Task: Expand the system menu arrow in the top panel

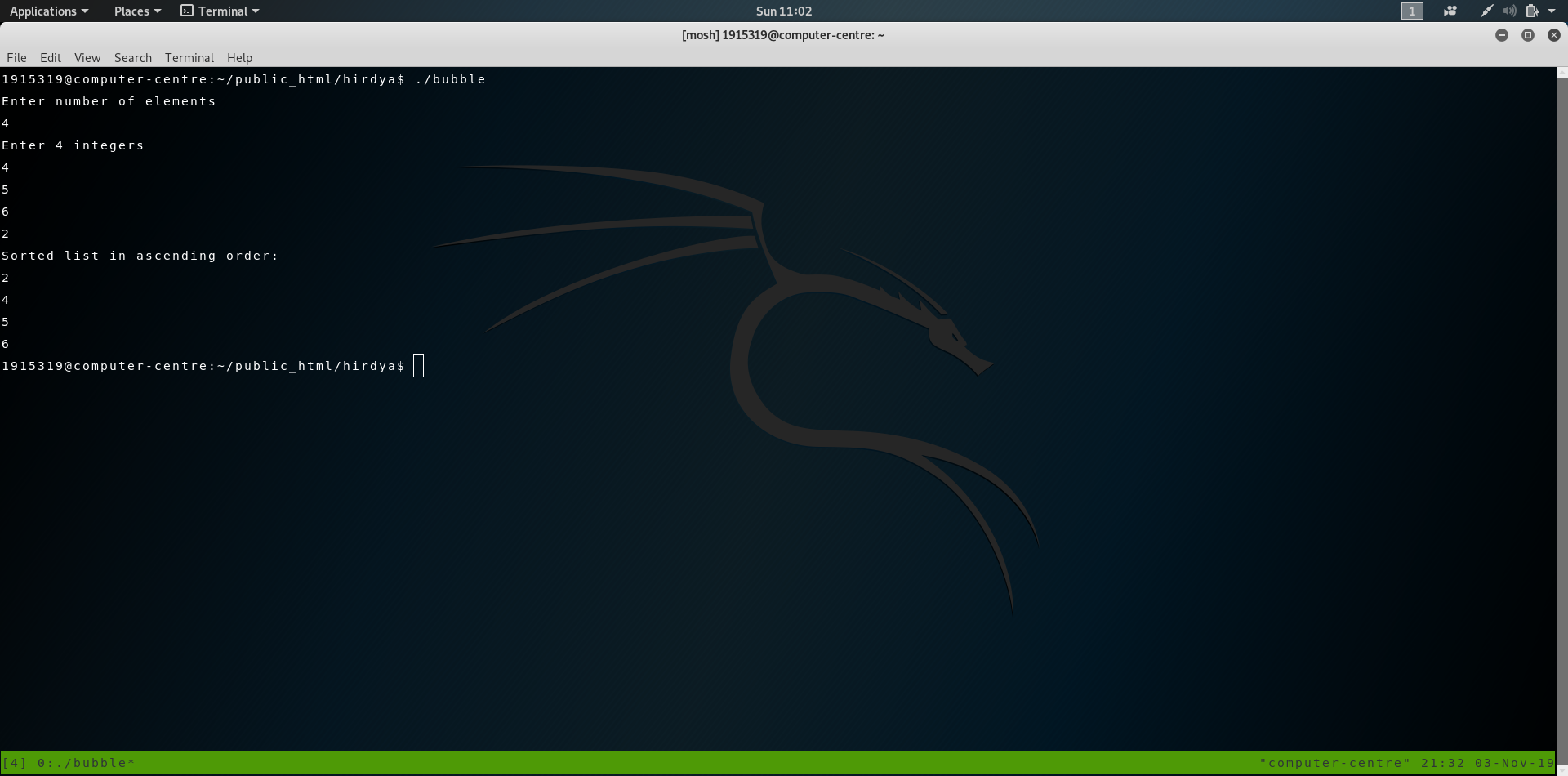Action: (x=1552, y=11)
